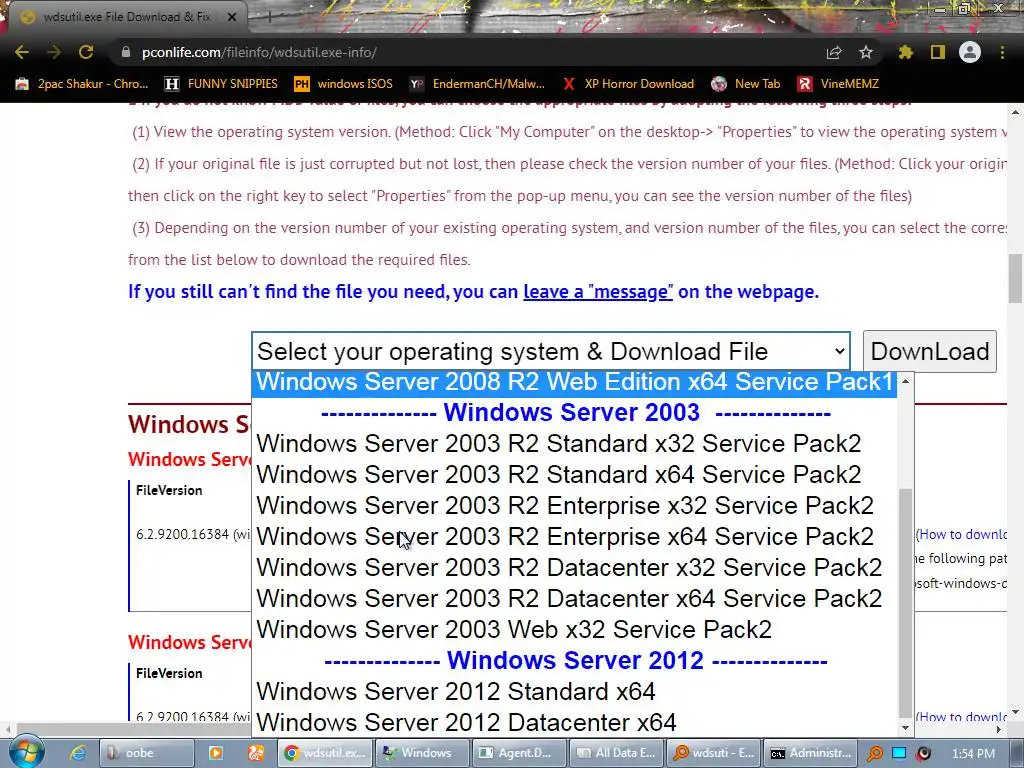This screenshot has height=768, width=1024.
Task: Open the FUNNY SNIPPIES bookmark
Action: tap(221, 84)
